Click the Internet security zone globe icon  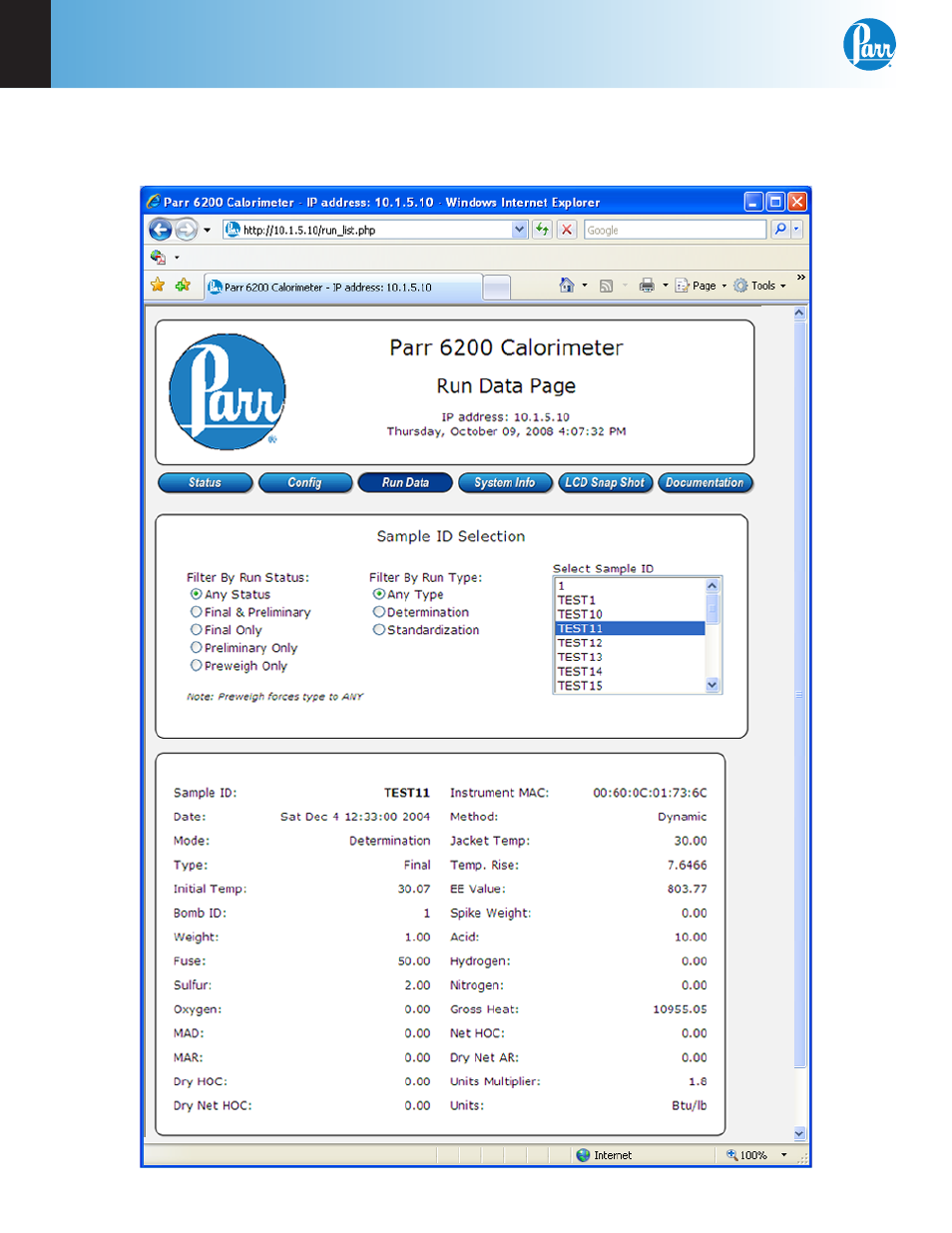pyautogui.click(x=583, y=1155)
